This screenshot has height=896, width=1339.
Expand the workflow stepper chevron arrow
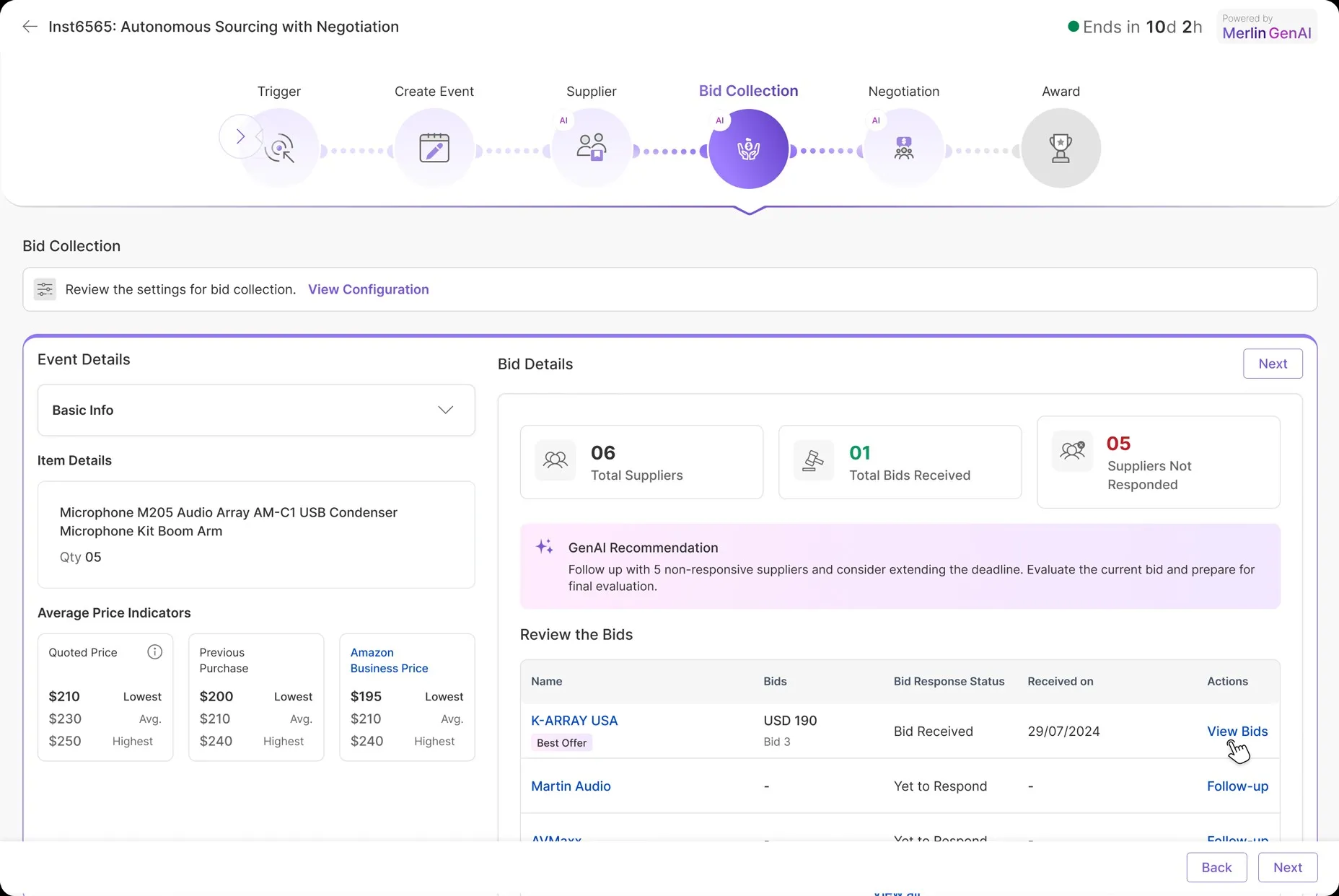[x=240, y=136]
